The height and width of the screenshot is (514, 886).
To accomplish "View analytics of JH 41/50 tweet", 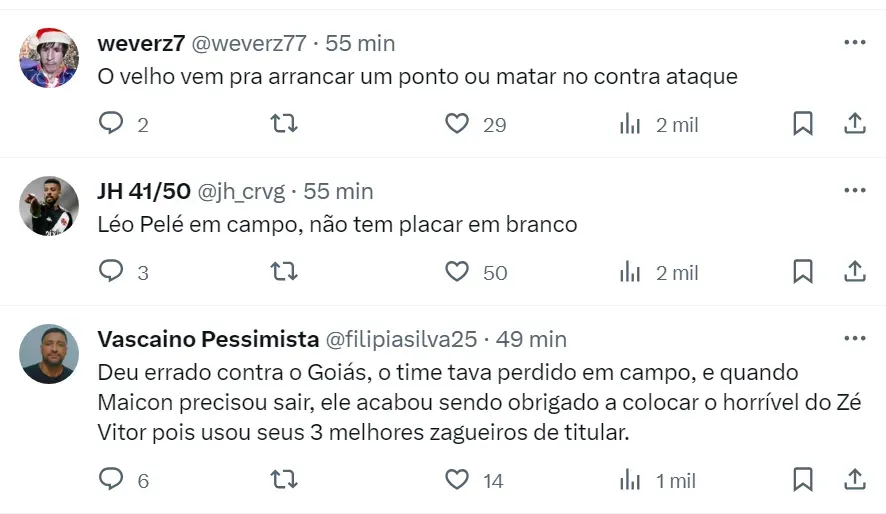I will [630, 272].
